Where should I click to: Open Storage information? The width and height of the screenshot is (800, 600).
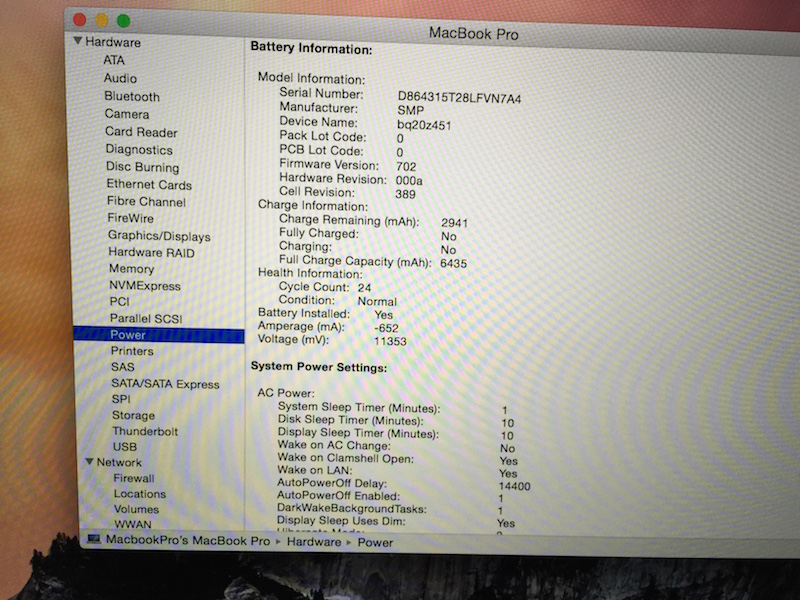point(133,415)
